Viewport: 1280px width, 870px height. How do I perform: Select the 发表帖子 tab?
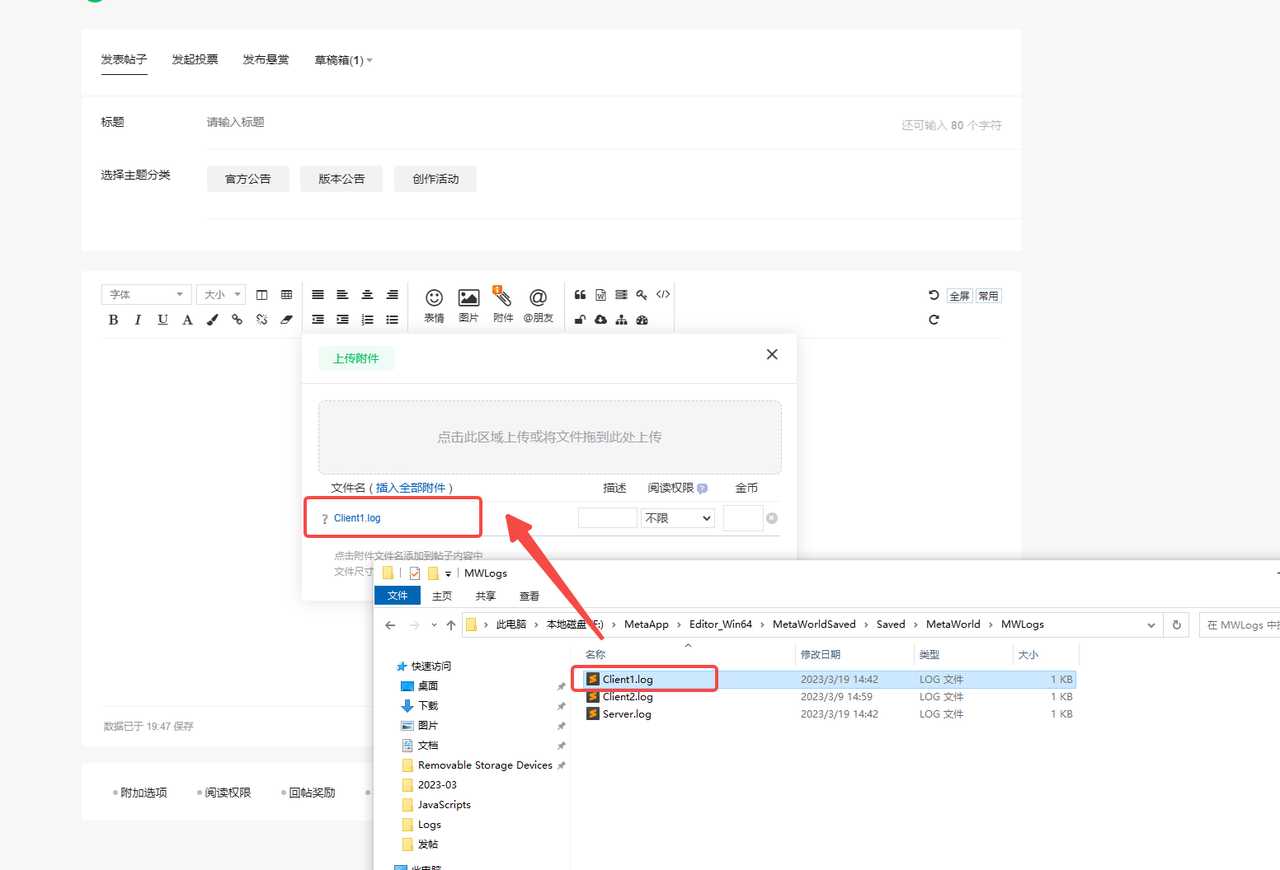tap(124, 60)
